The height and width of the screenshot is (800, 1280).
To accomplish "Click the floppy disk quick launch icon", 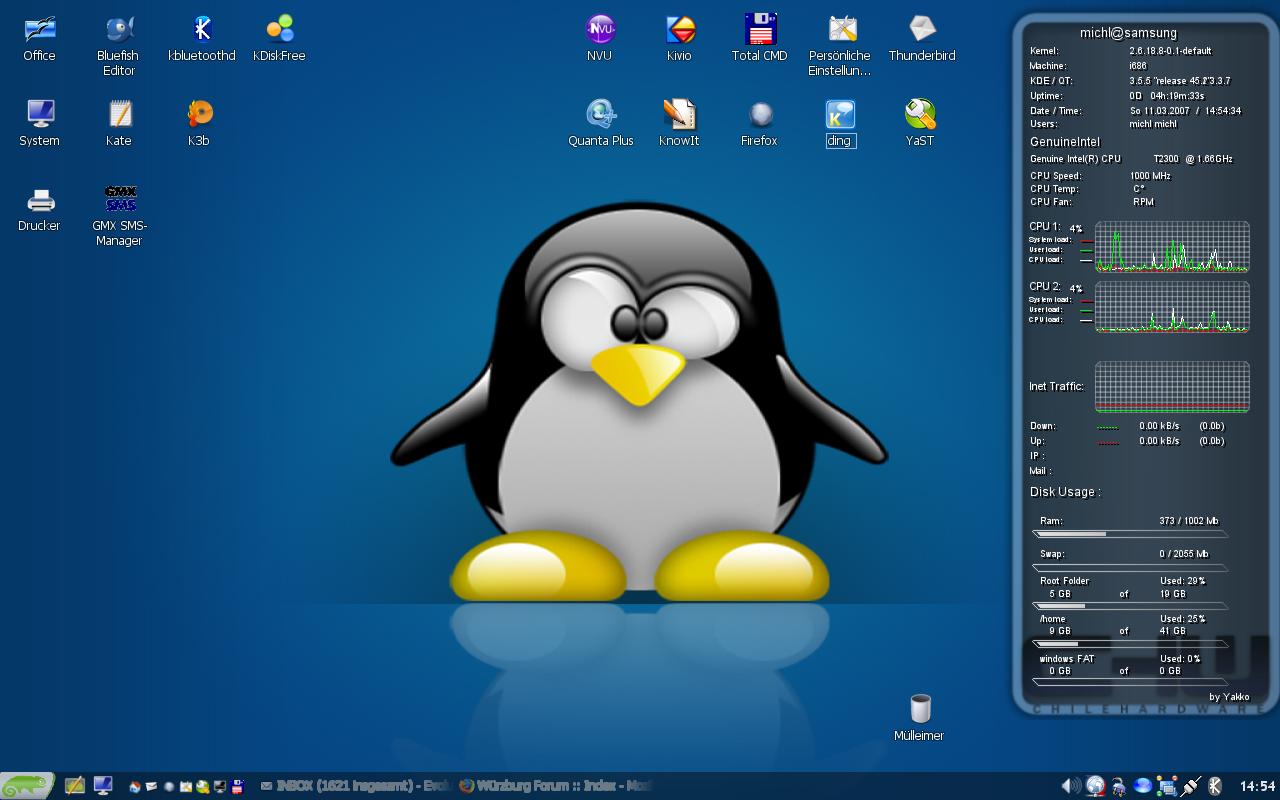I will point(238,787).
